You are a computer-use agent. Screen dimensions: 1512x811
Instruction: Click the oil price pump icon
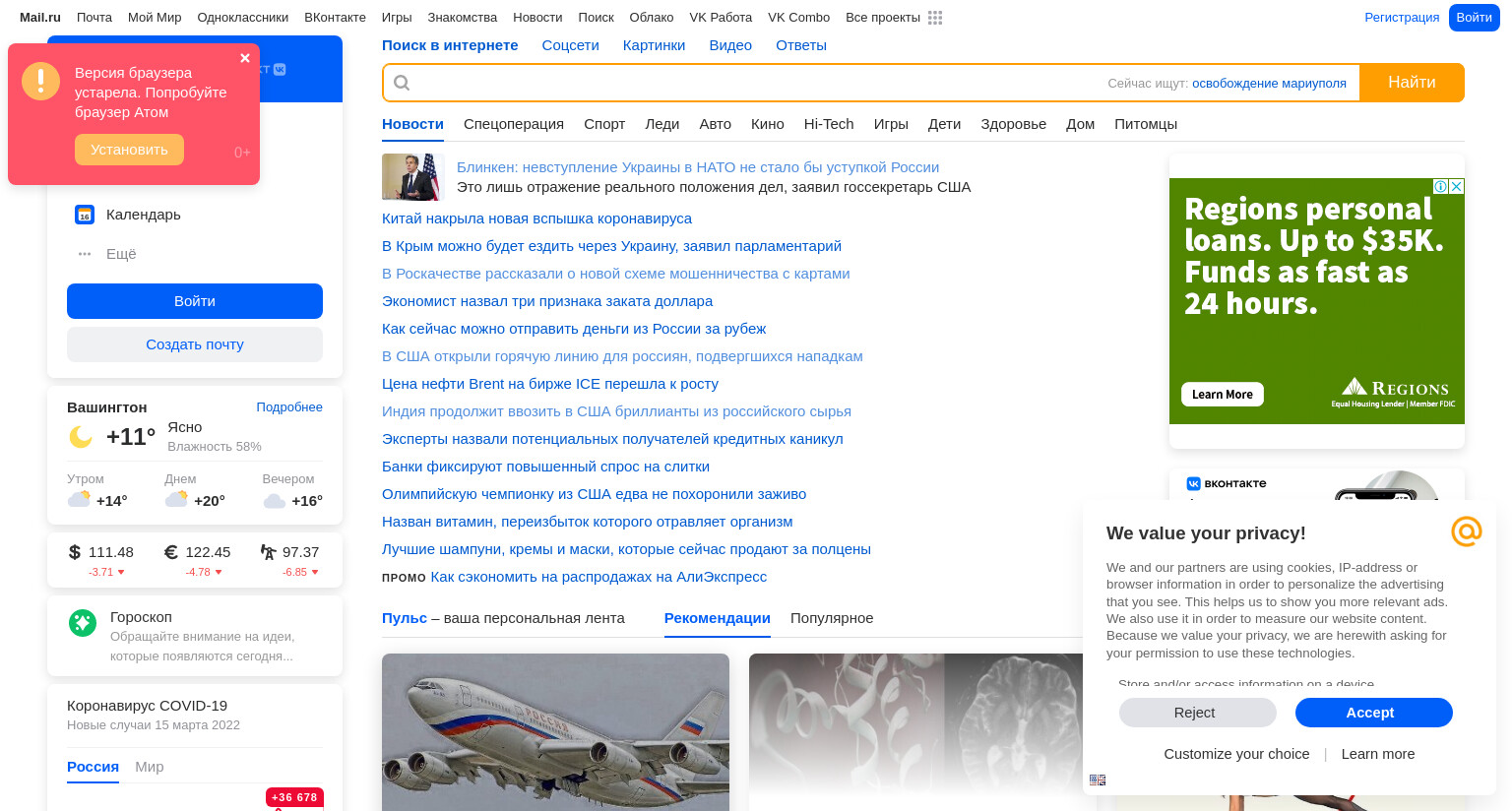[x=269, y=552]
